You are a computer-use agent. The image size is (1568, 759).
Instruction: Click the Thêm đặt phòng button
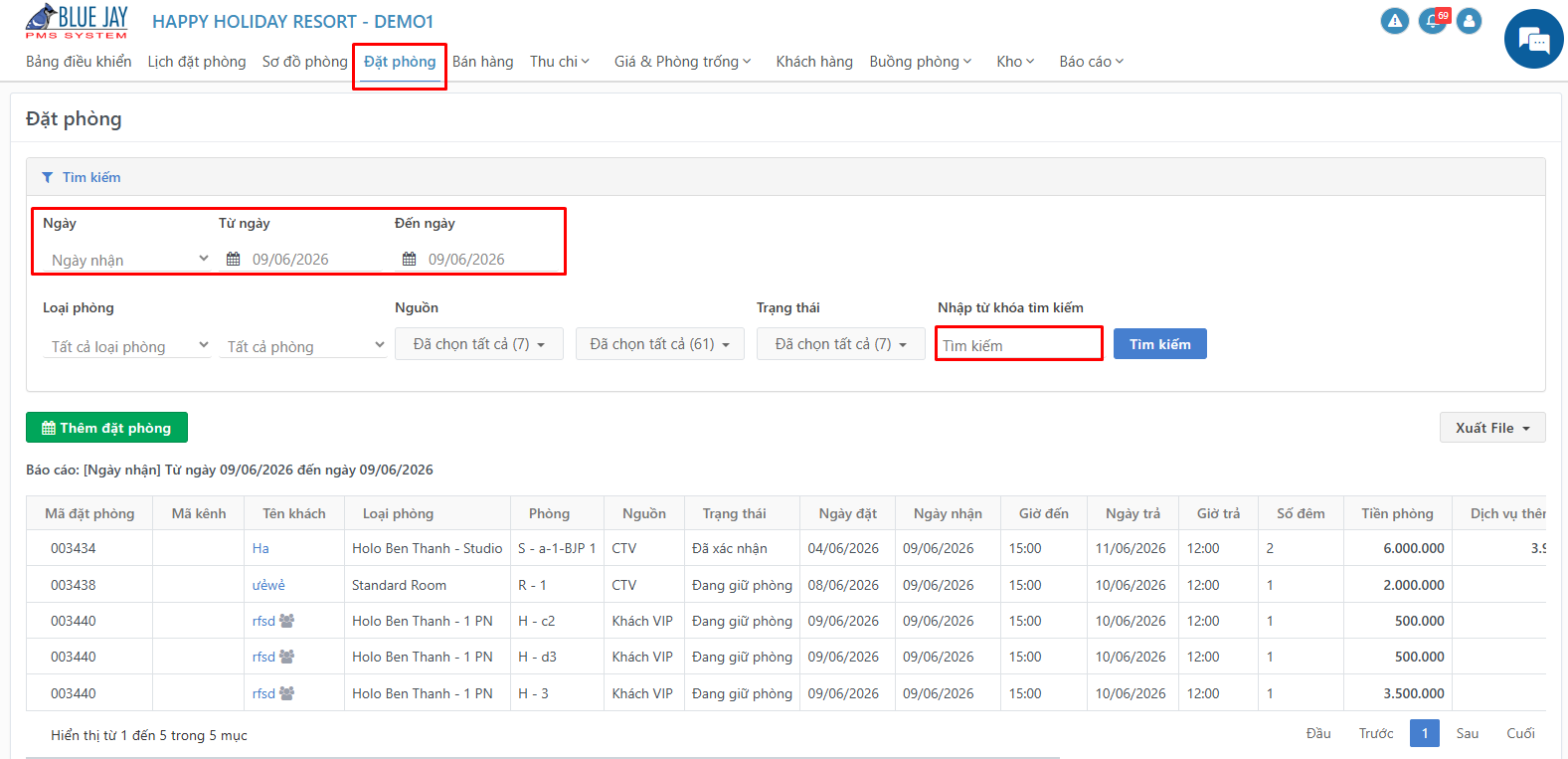(x=106, y=428)
